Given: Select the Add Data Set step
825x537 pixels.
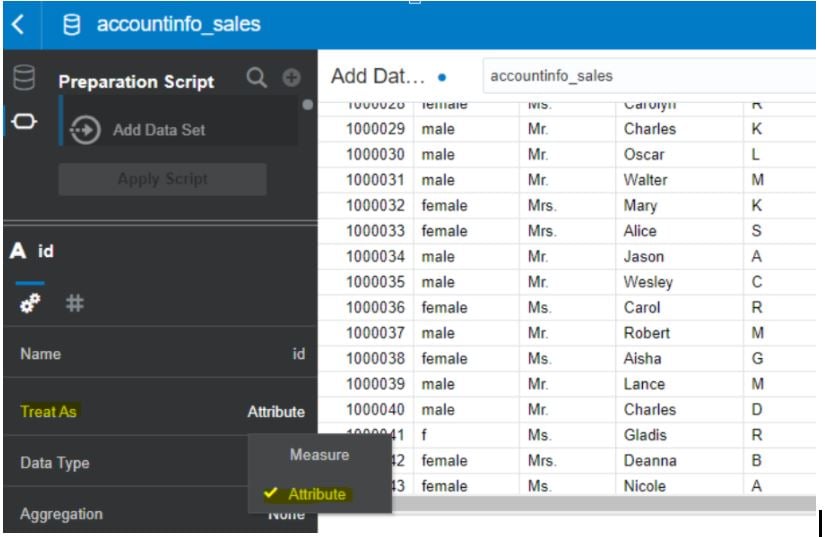Looking at the screenshot, I should (179, 121).
